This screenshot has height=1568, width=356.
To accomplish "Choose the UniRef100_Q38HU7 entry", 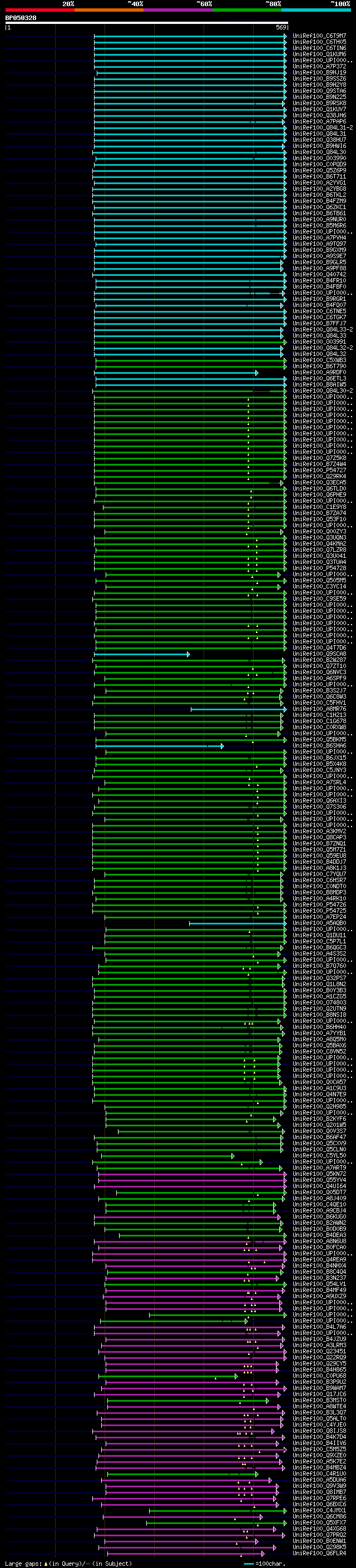I will 319,140.
